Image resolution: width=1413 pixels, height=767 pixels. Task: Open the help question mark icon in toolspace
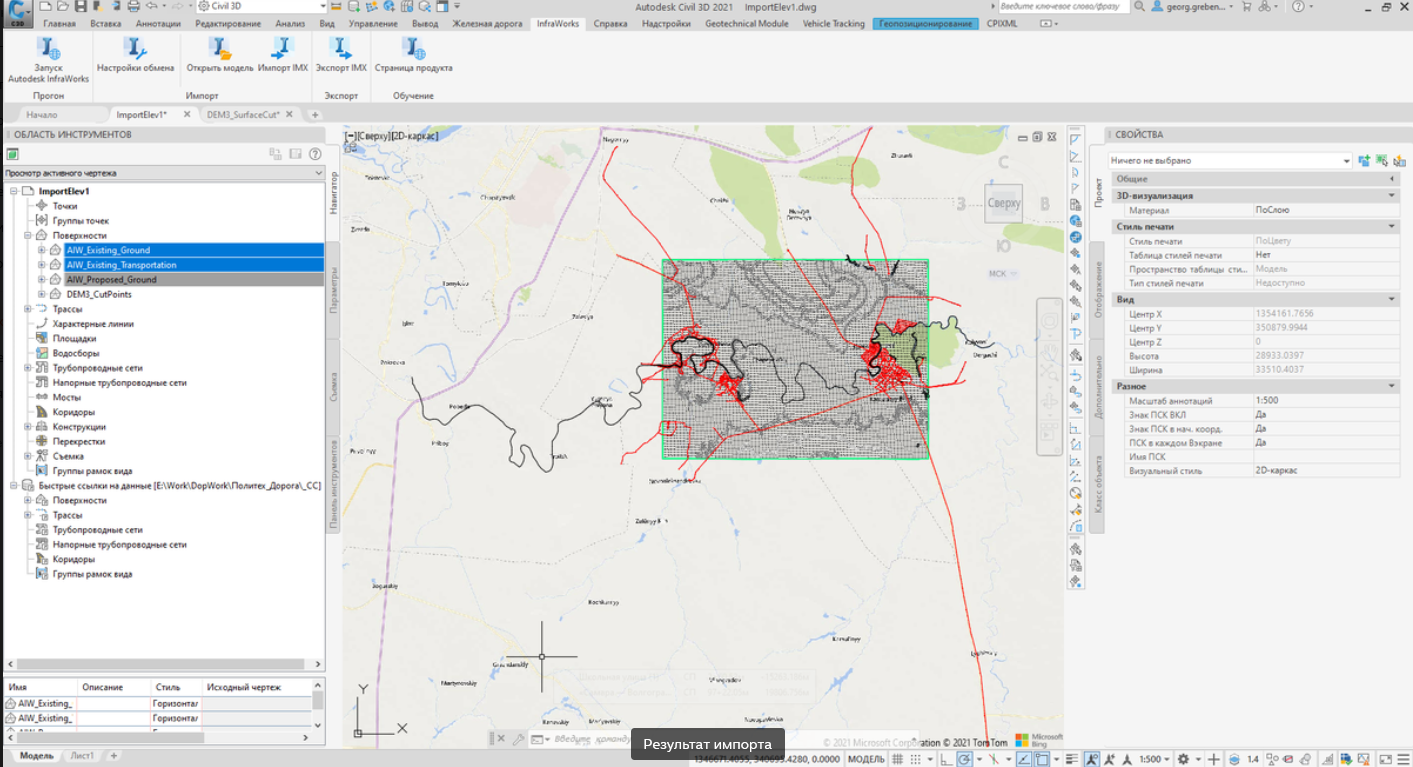click(x=315, y=154)
